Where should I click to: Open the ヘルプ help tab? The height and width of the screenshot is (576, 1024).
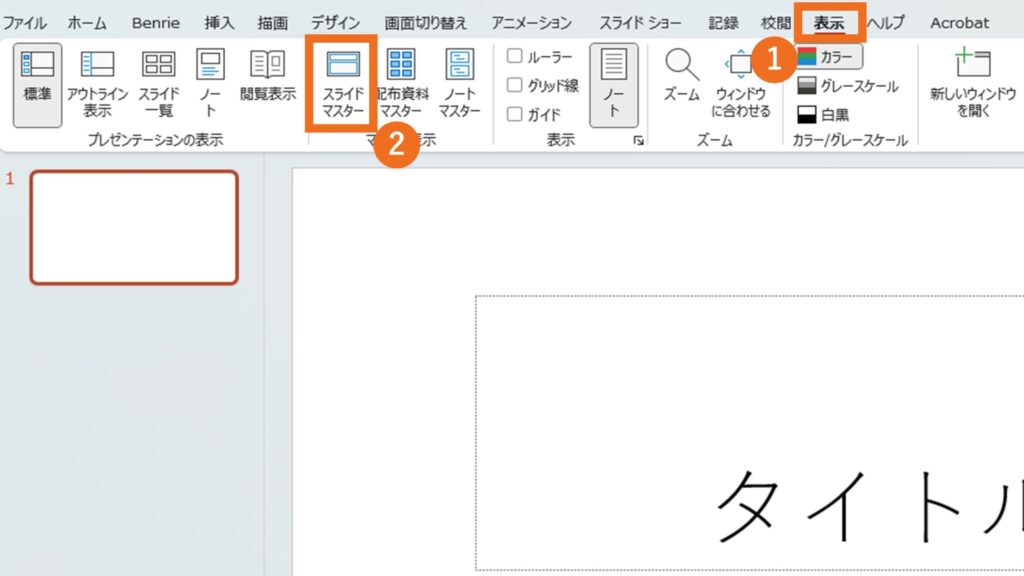click(x=886, y=23)
